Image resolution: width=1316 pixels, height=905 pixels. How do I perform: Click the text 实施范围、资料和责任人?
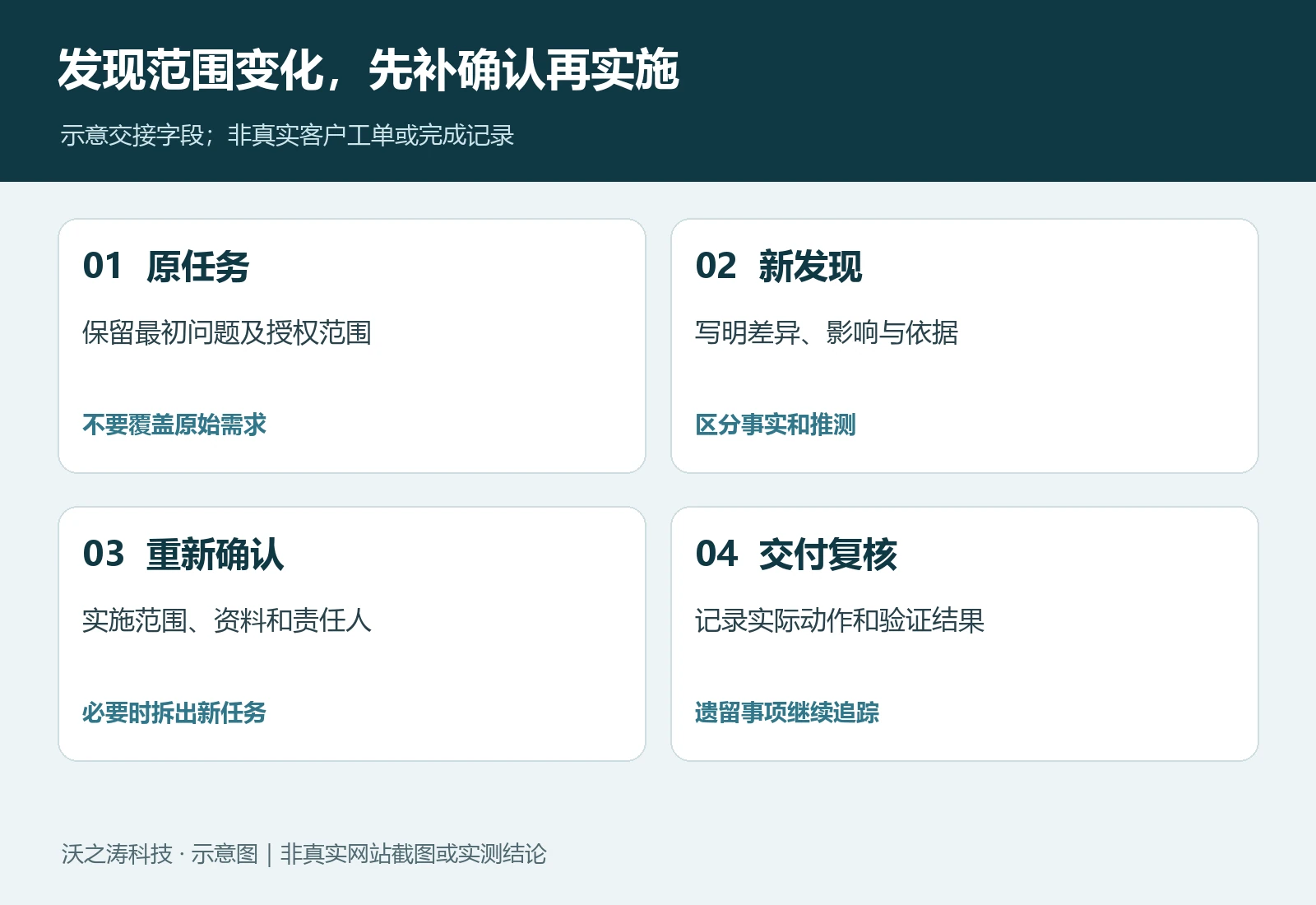coord(227,620)
